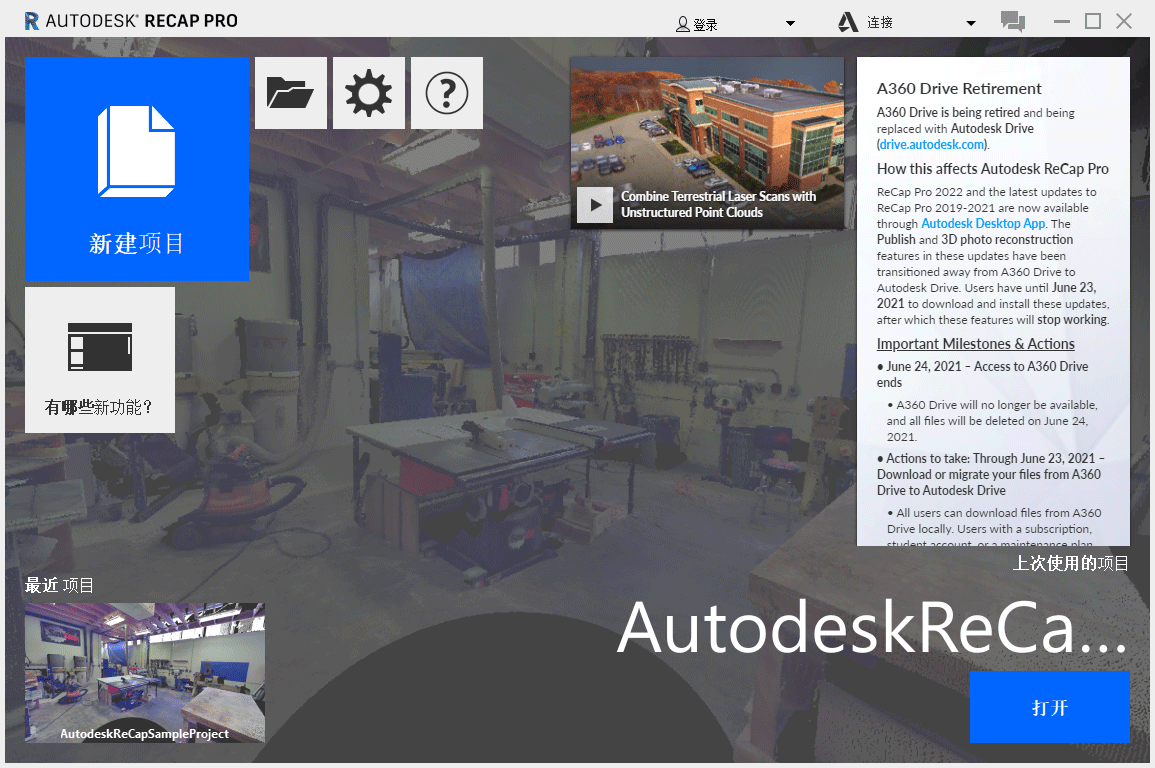This screenshot has width=1155, height=768.
Task: Open the folder browse icon
Action: tap(291, 94)
